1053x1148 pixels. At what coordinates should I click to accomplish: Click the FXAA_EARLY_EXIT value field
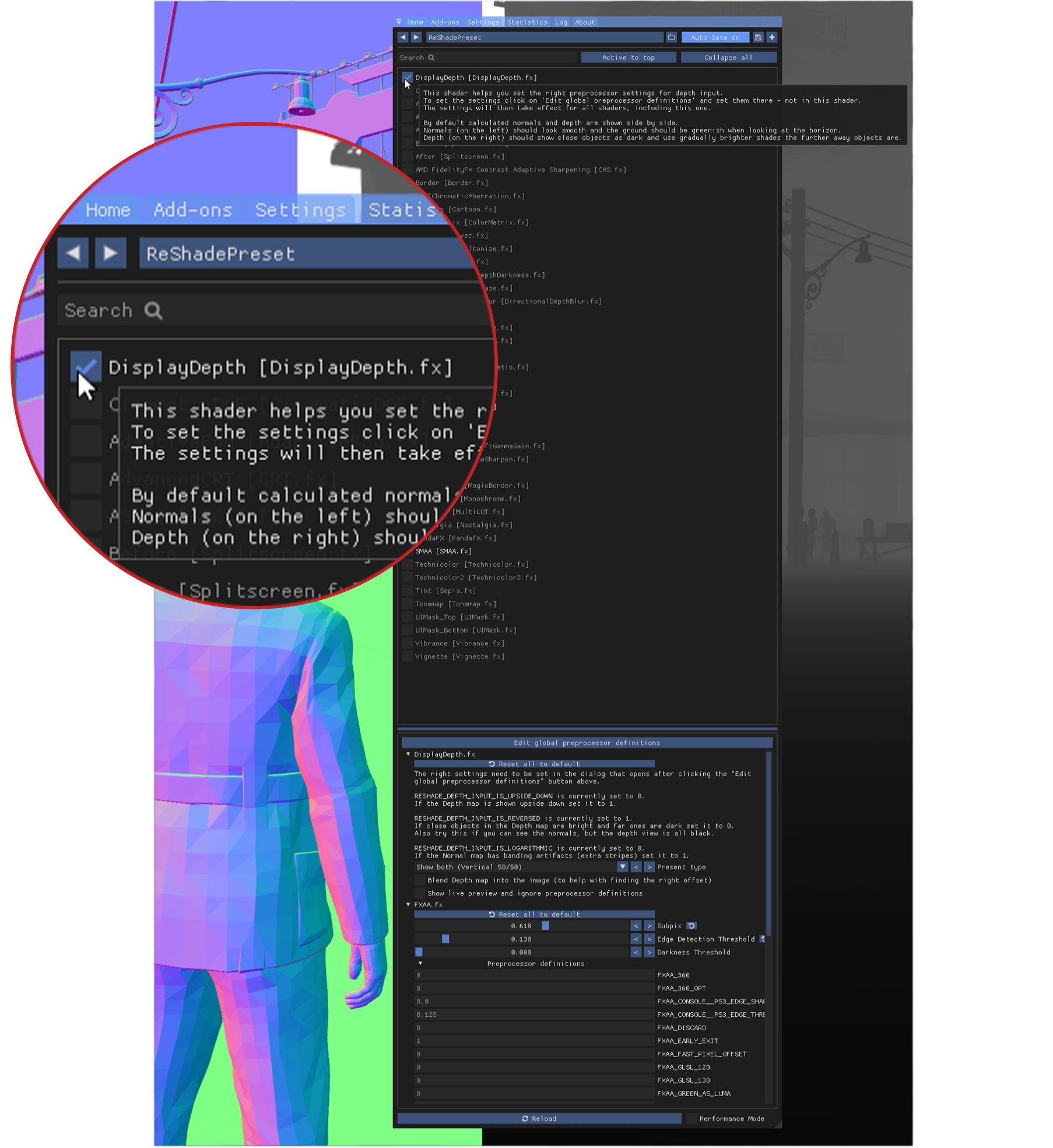tap(534, 1041)
